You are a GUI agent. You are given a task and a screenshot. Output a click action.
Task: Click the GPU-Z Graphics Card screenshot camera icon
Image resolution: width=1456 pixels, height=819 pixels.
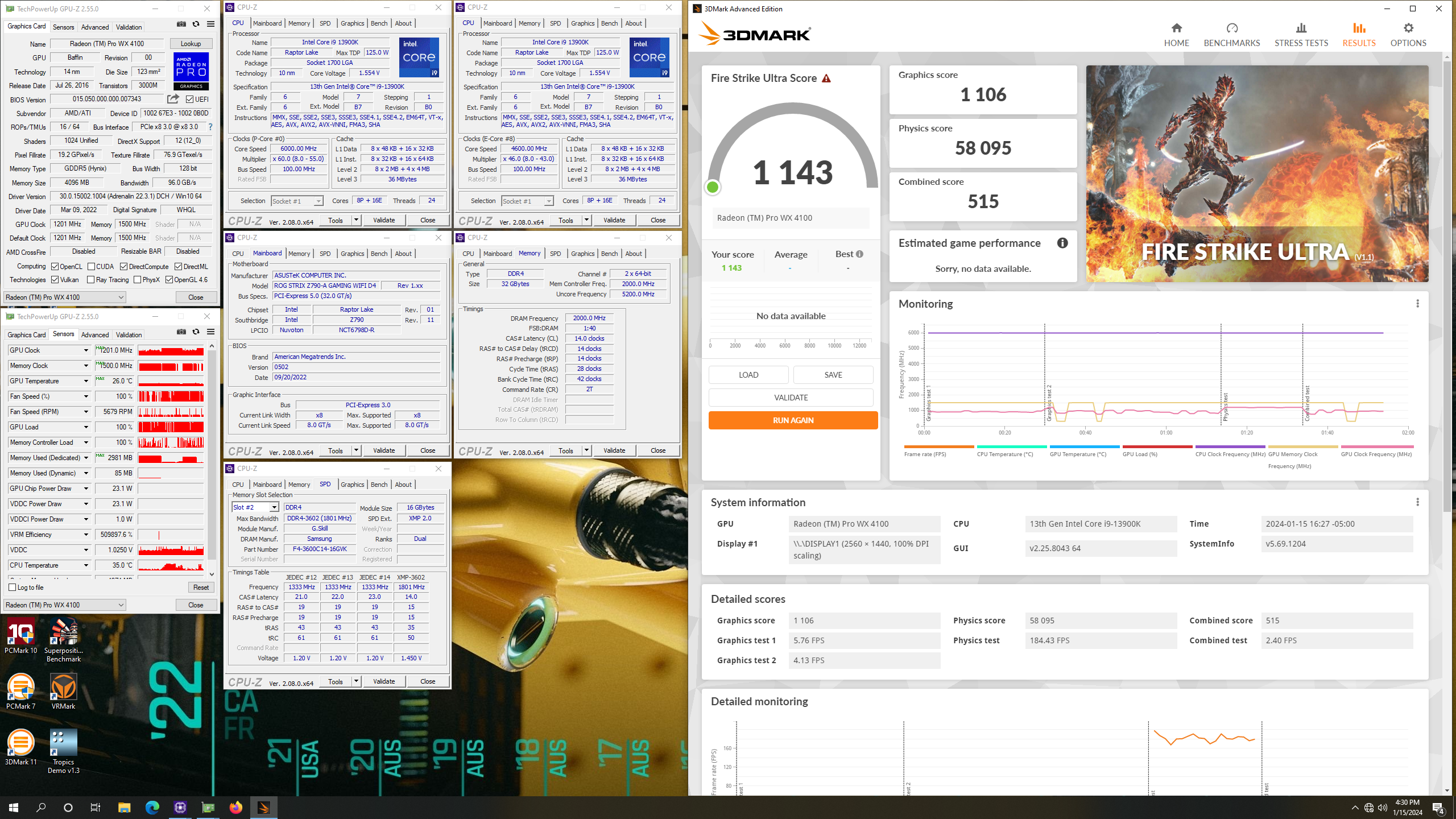point(181,24)
